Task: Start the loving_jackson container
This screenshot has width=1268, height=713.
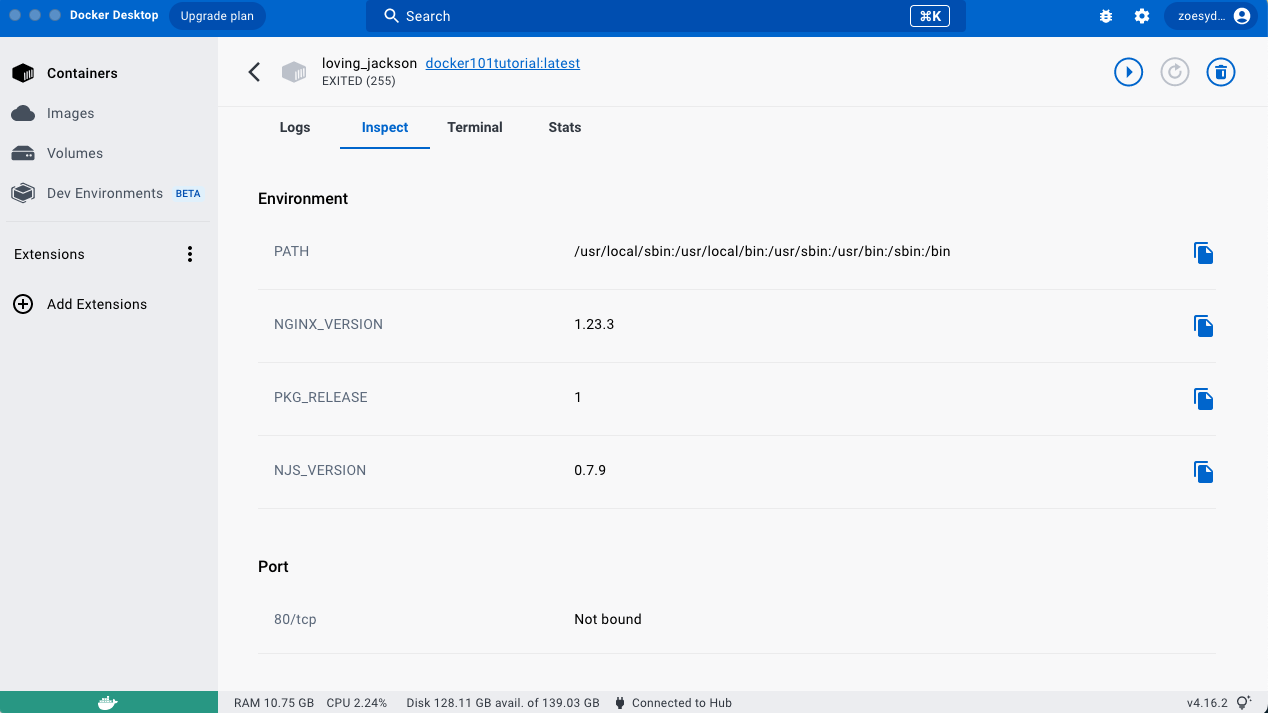Action: (x=1128, y=72)
